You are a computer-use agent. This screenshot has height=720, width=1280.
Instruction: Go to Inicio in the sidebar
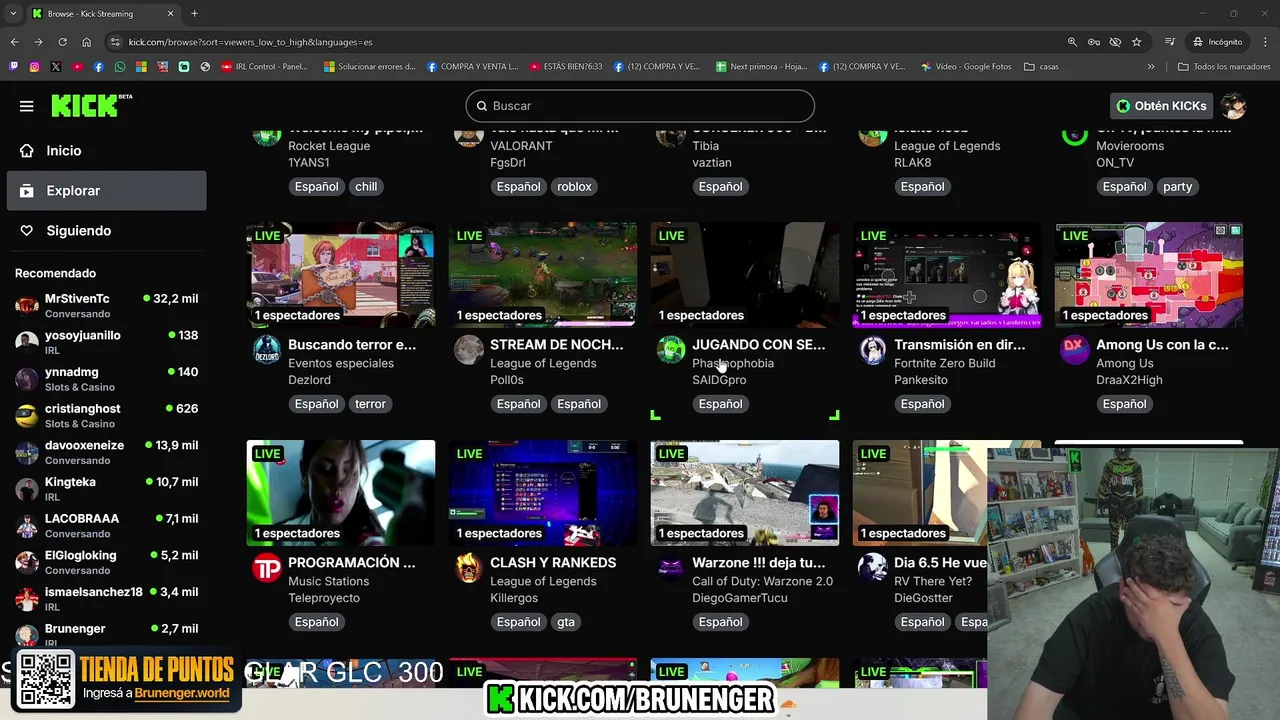point(106,151)
